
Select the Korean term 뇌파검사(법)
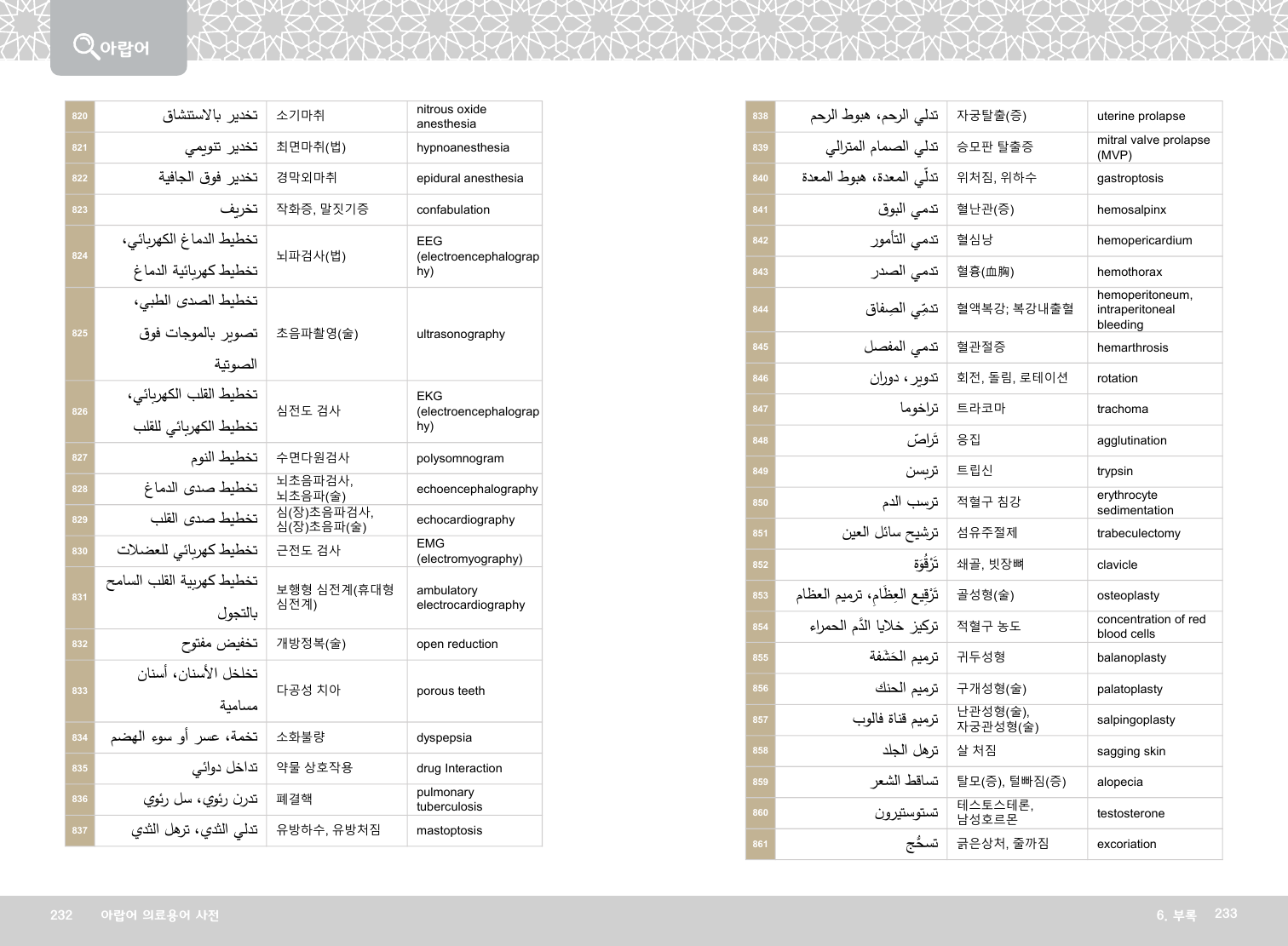(x=311, y=255)
